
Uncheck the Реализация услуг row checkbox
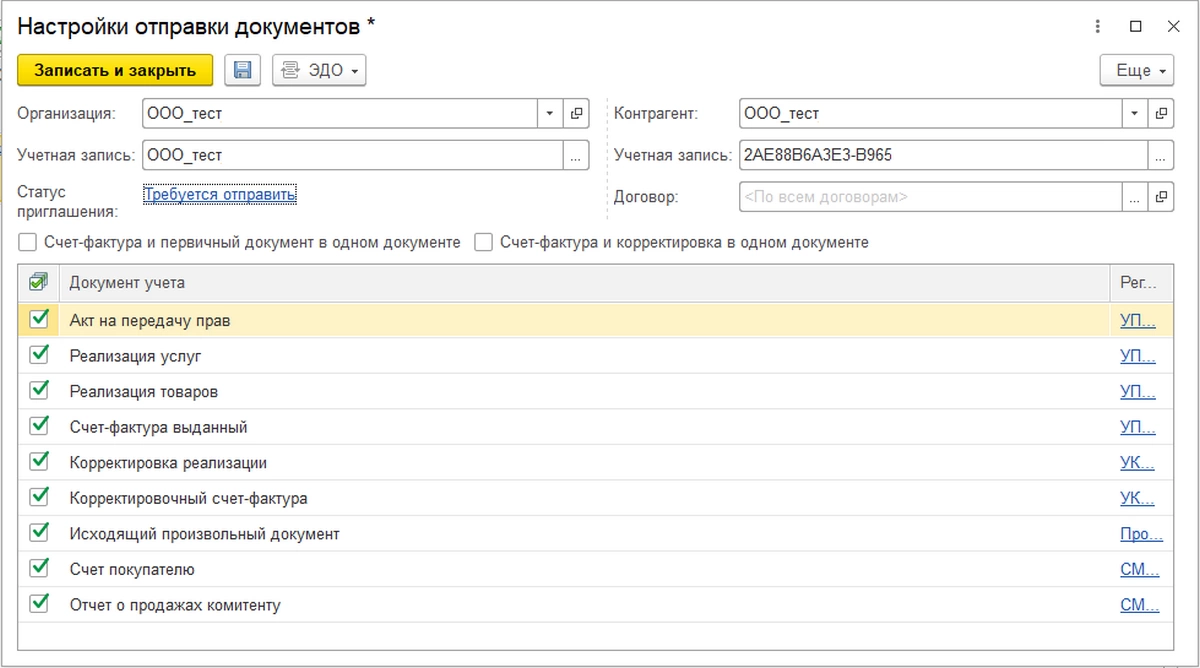40,355
